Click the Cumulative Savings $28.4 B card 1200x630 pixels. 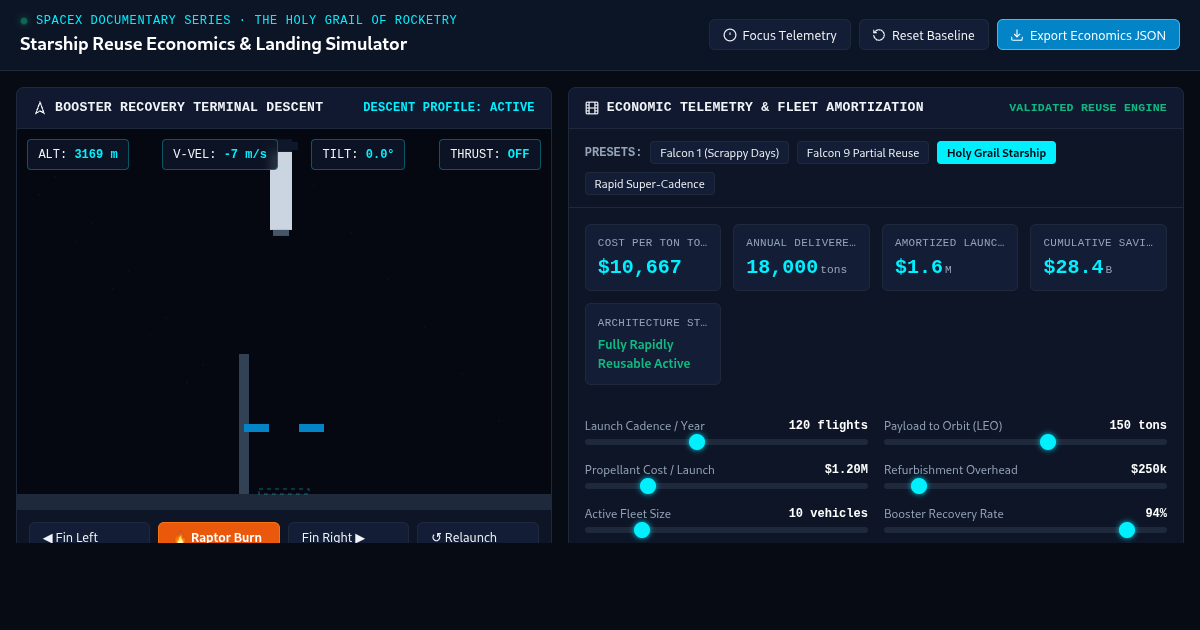(x=1098, y=257)
